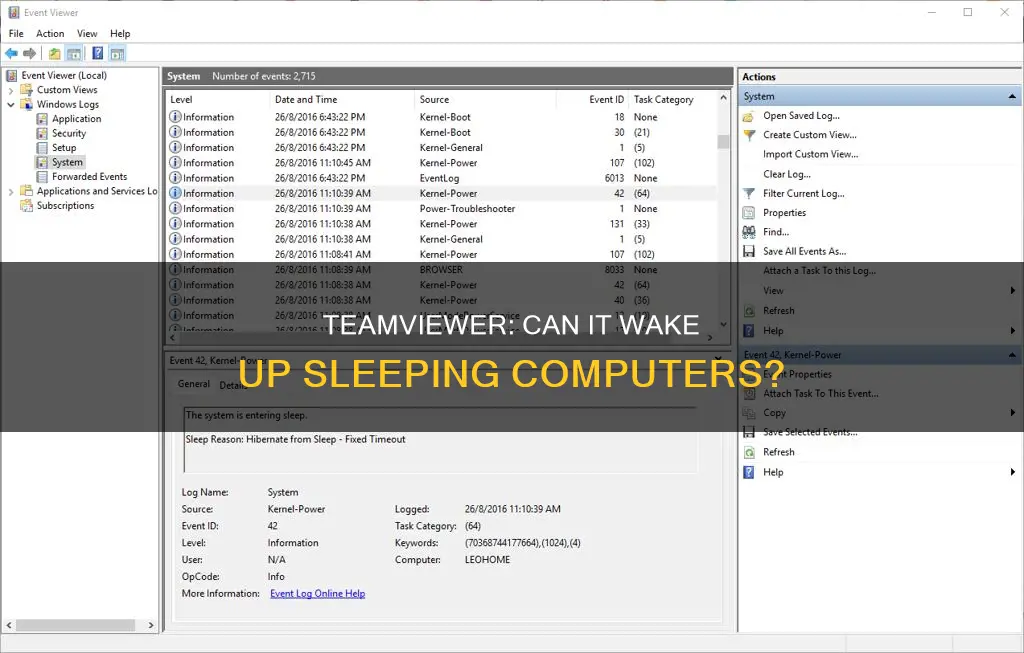Click Import Custom View action
The width and height of the screenshot is (1024, 653).
tap(810, 154)
